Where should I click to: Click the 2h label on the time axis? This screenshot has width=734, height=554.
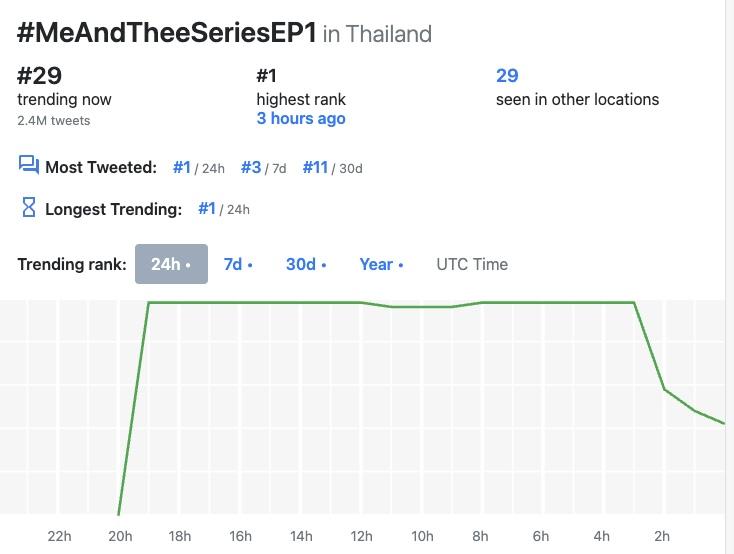point(661,536)
